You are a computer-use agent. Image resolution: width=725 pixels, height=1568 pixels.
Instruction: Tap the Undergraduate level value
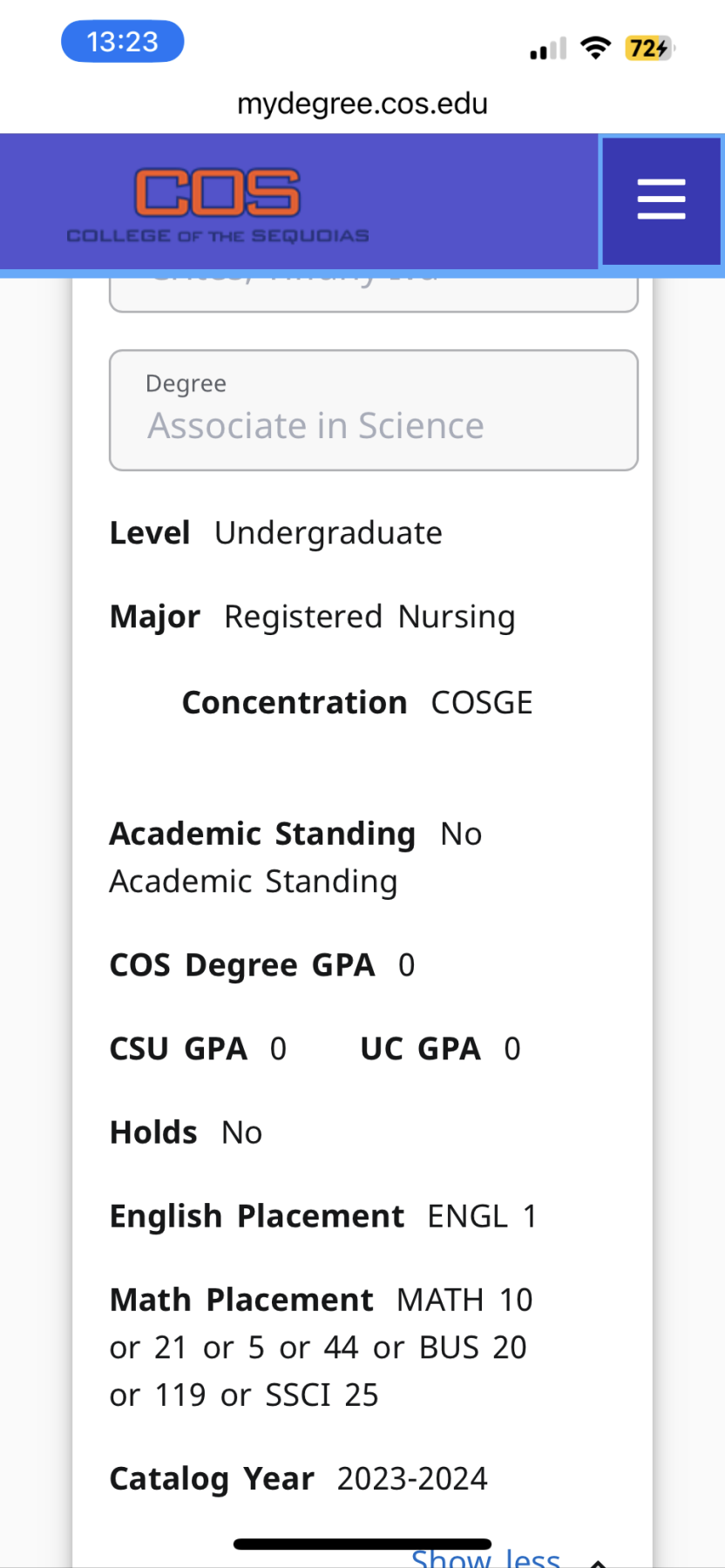tap(329, 533)
